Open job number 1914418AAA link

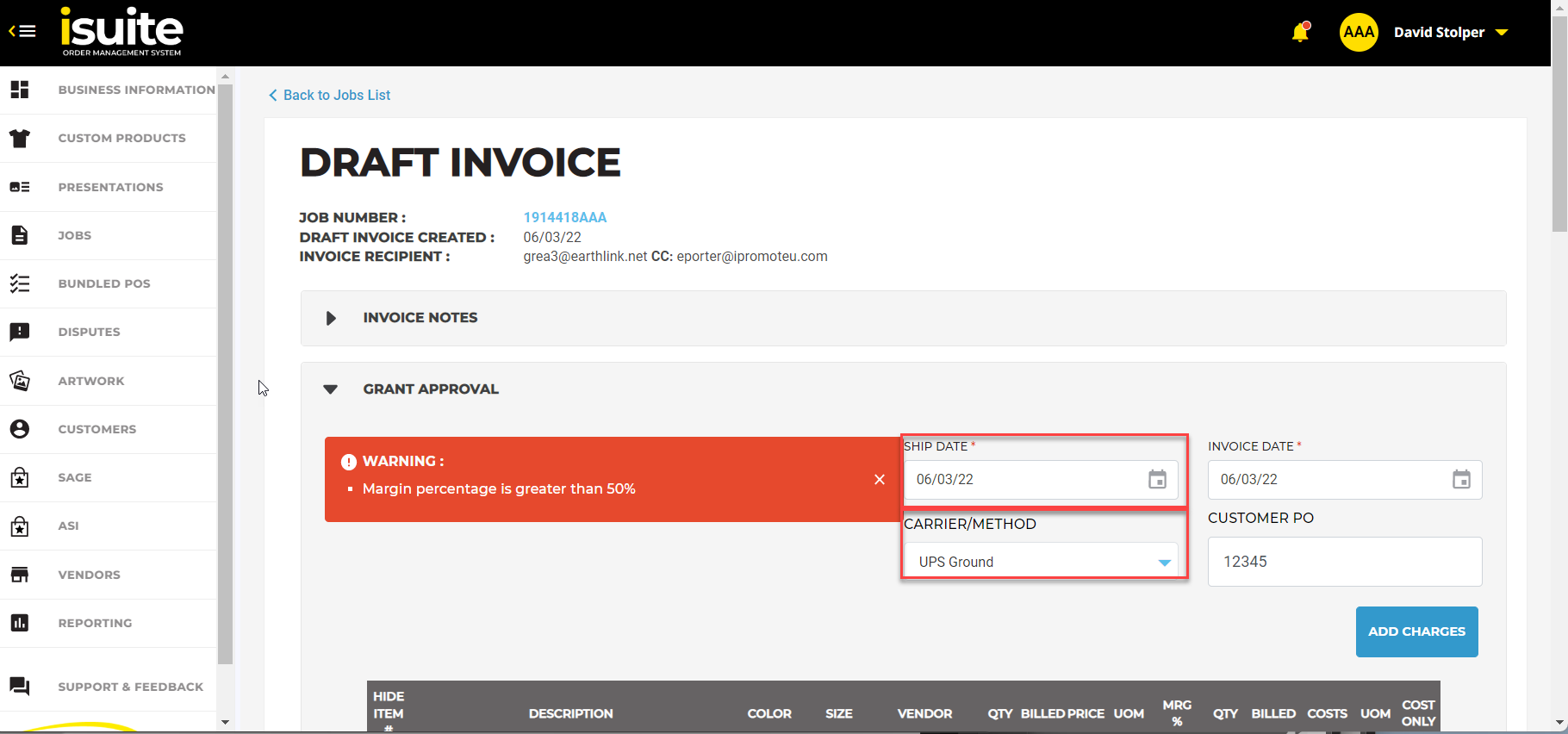[565, 217]
